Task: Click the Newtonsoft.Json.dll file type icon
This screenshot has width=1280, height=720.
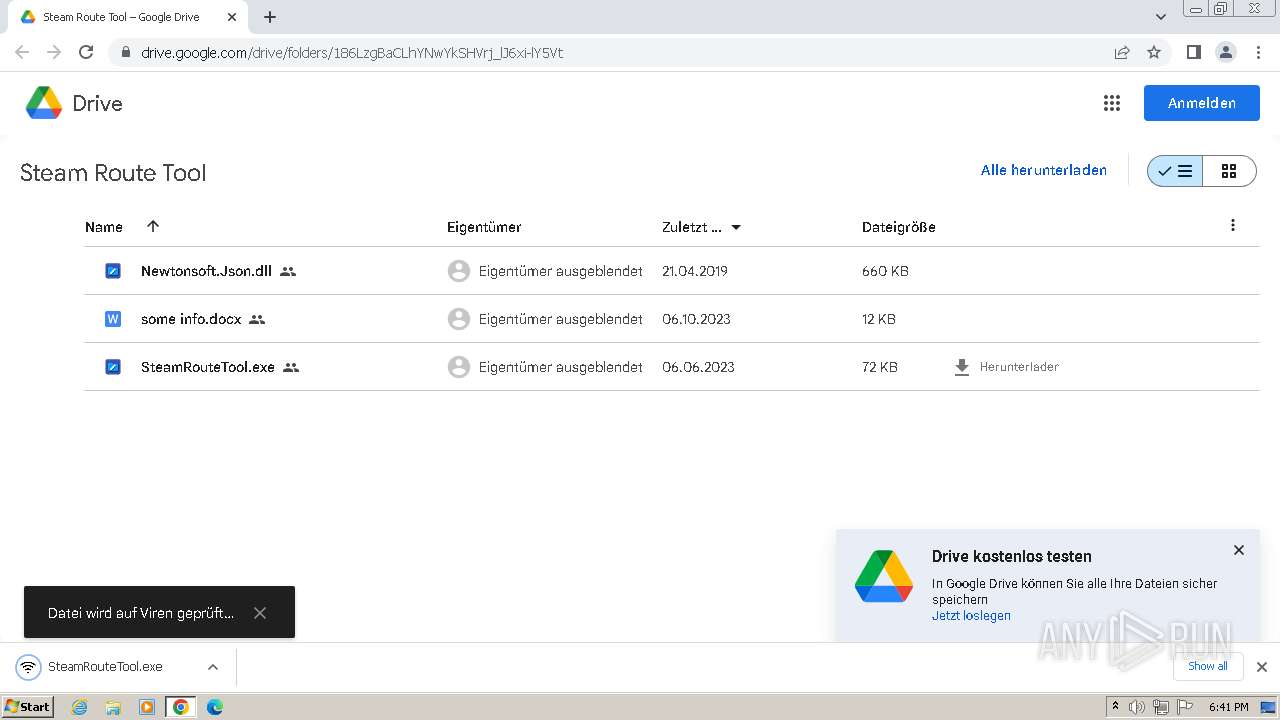Action: pos(113,271)
